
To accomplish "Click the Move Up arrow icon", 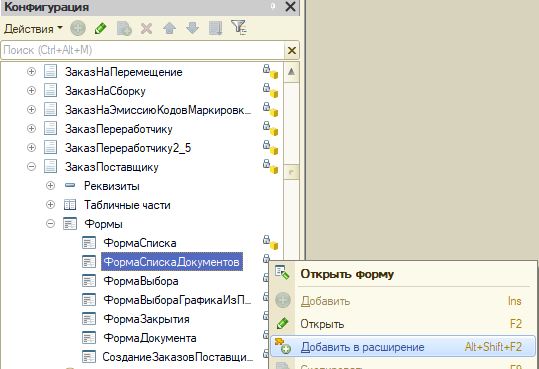I will 169,28.
